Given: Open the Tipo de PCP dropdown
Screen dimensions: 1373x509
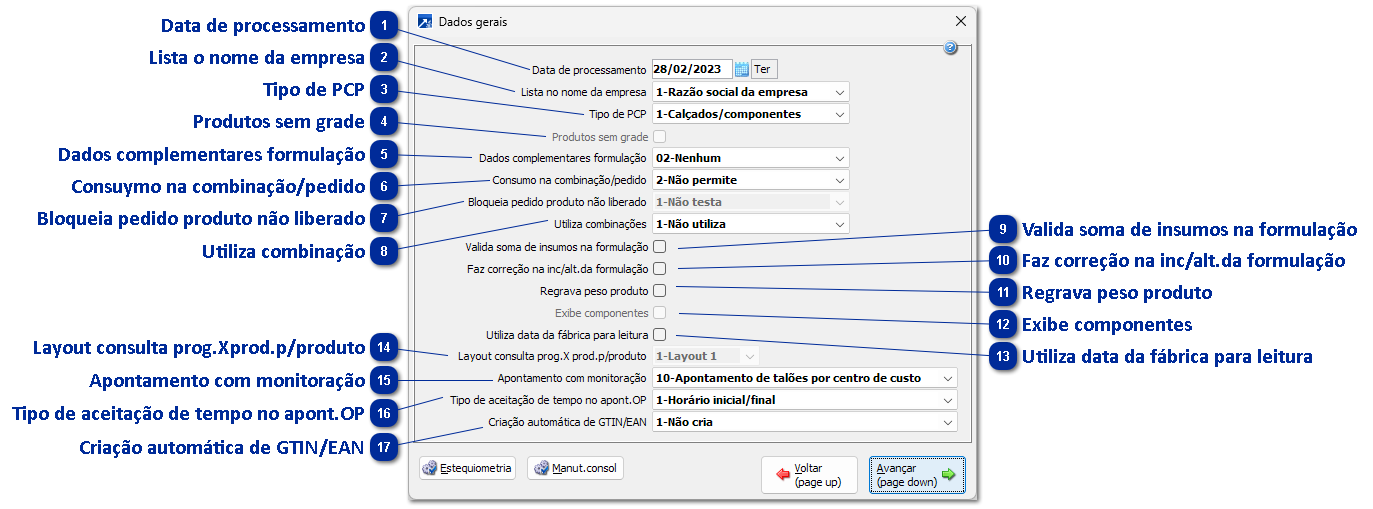Looking at the screenshot, I should [750, 114].
